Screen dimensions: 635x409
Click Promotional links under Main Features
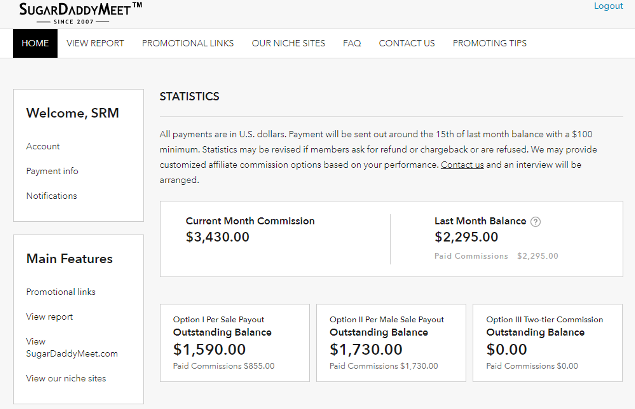[x=62, y=292]
